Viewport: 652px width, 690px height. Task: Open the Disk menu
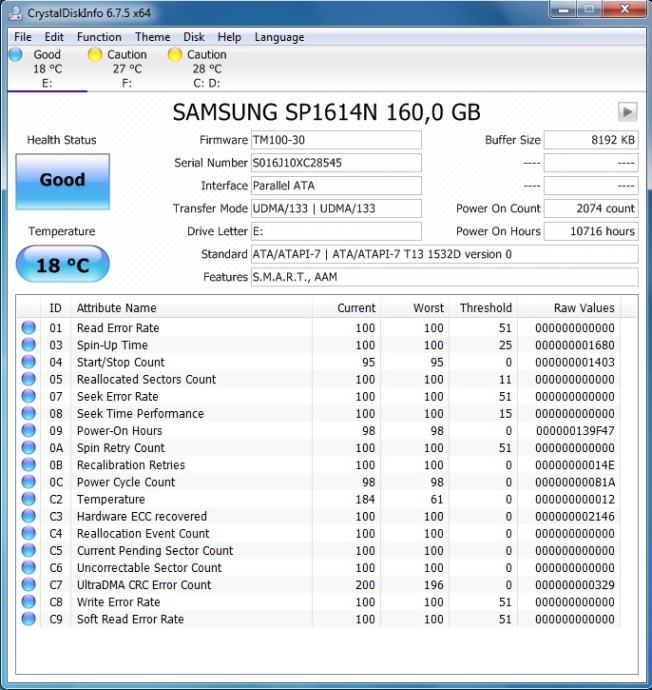[x=194, y=37]
